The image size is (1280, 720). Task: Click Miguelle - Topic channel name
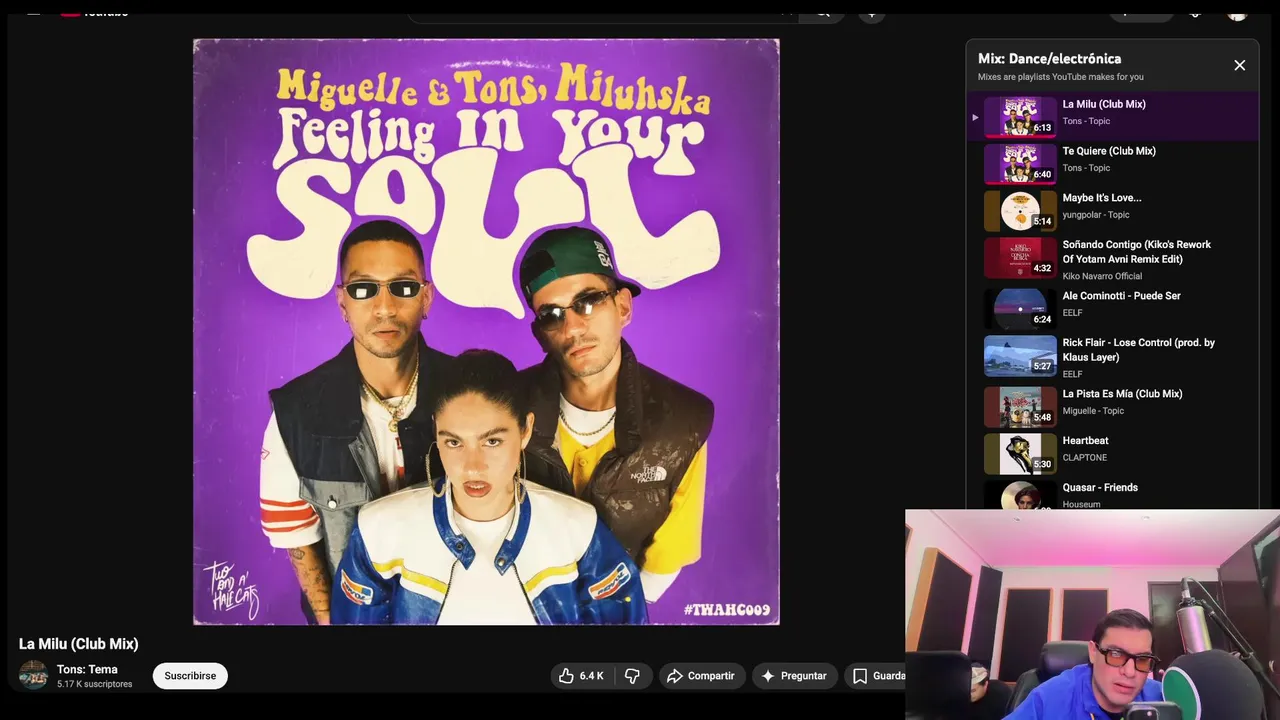click(x=1093, y=411)
